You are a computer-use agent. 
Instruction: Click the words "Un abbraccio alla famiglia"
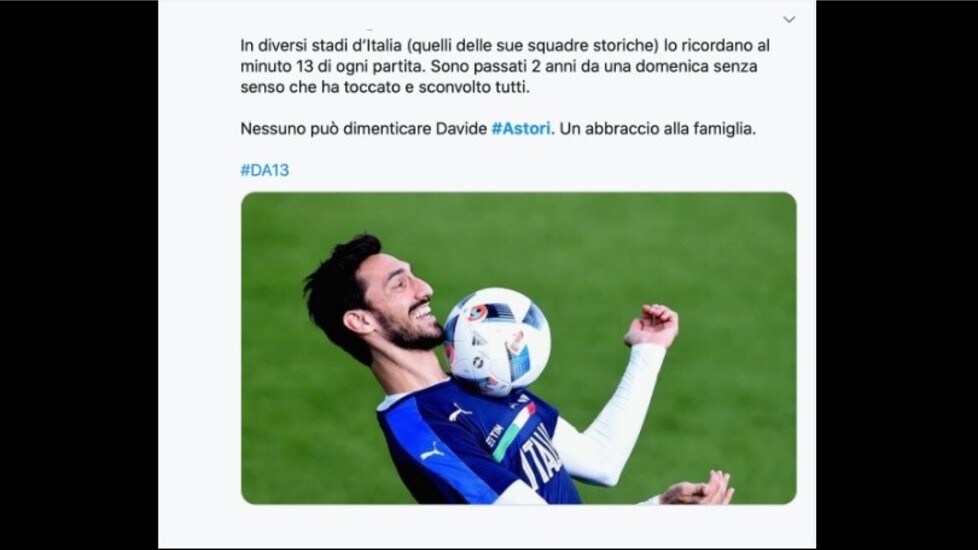657,129
